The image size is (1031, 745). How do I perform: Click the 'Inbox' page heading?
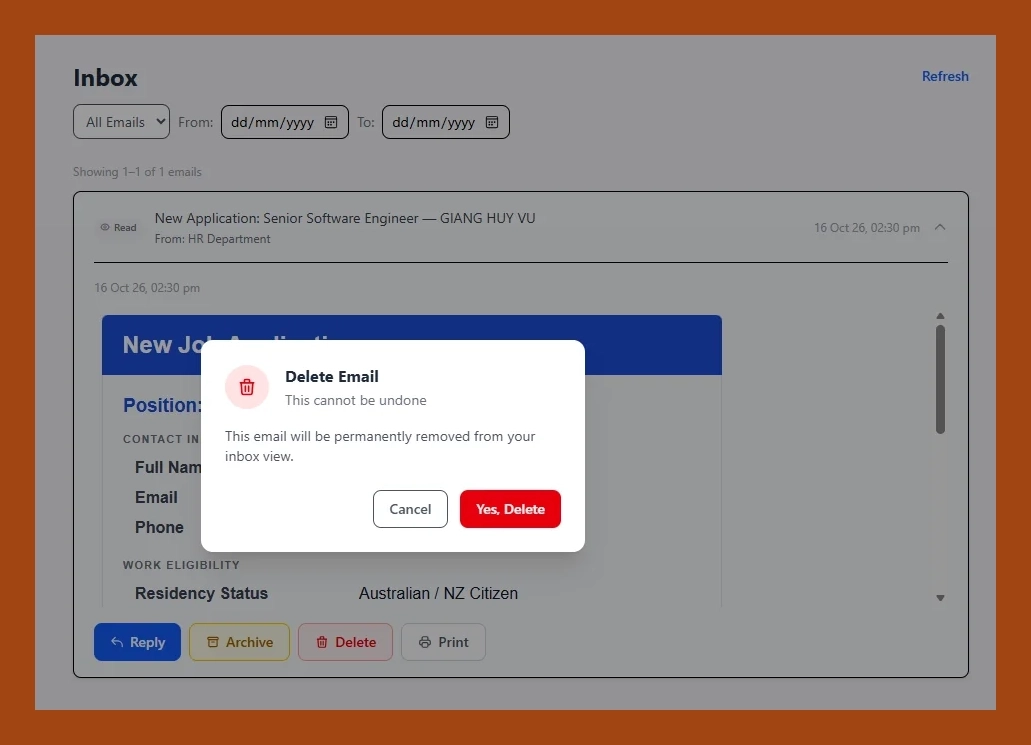point(105,78)
